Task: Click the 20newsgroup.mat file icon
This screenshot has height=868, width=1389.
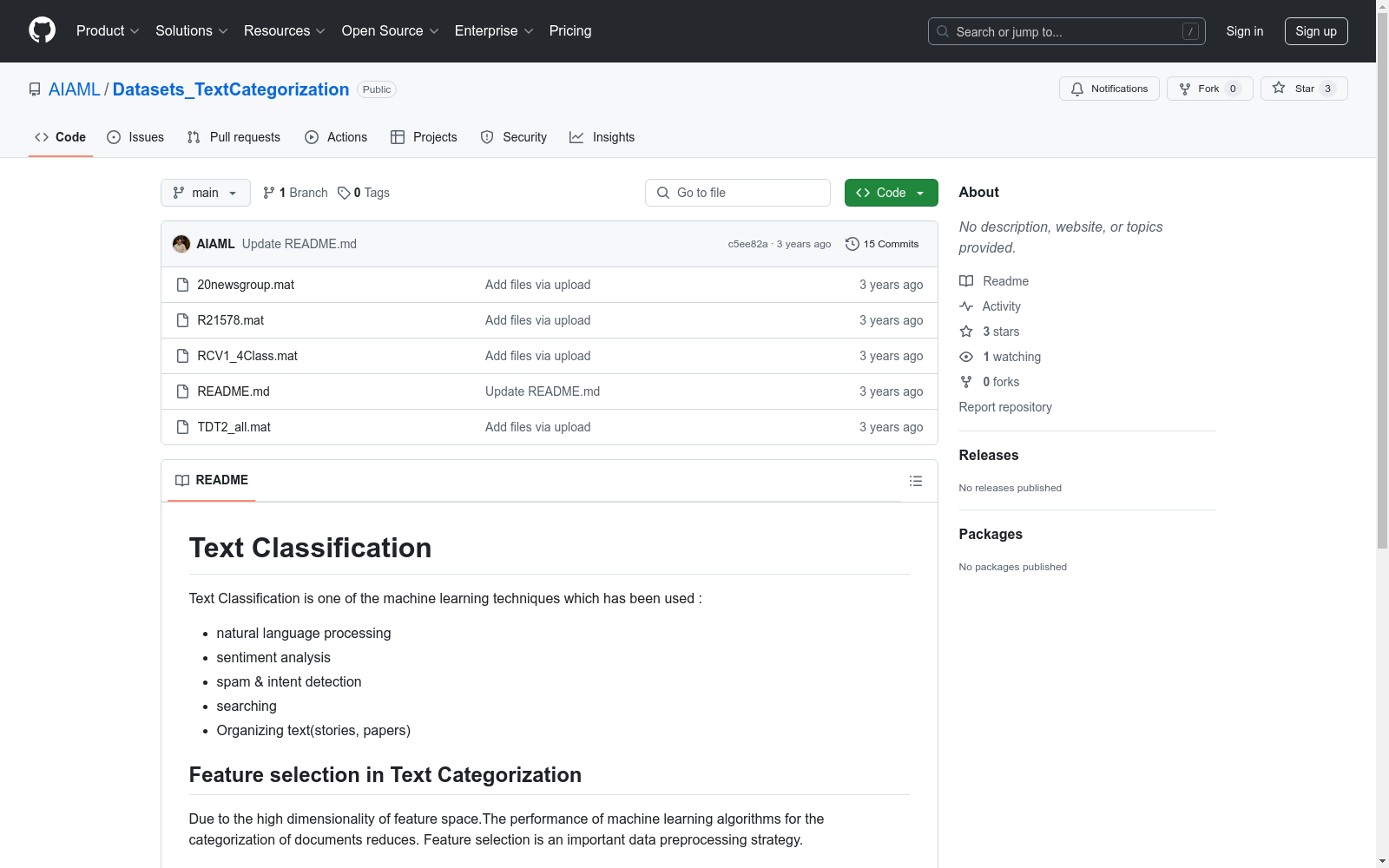Action: pos(182,285)
